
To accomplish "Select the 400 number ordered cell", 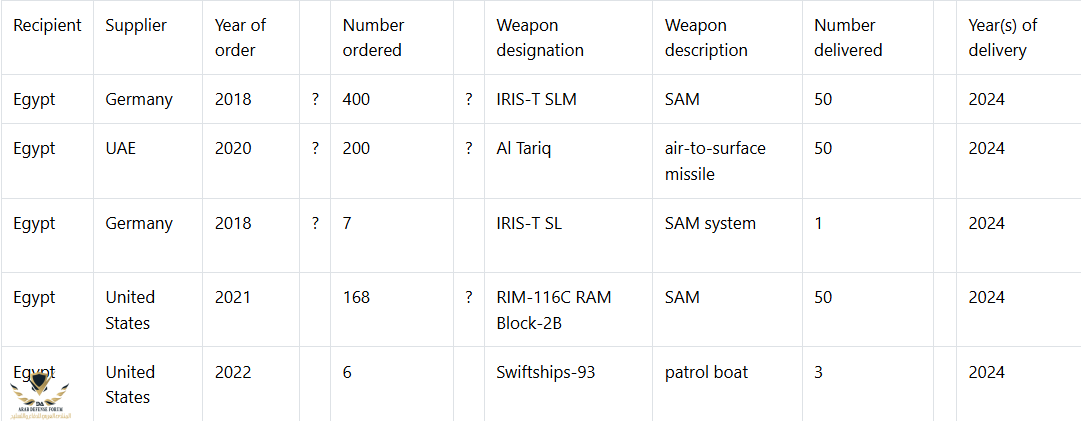I will pyautogui.click(x=356, y=99).
